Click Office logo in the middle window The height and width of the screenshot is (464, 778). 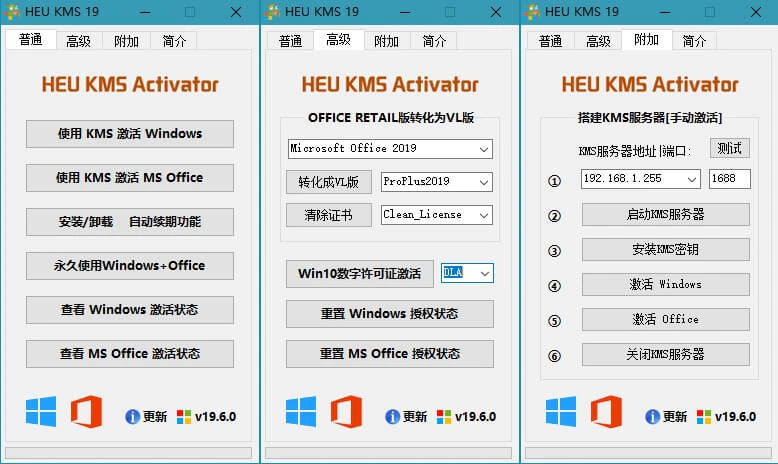[x=346, y=411]
